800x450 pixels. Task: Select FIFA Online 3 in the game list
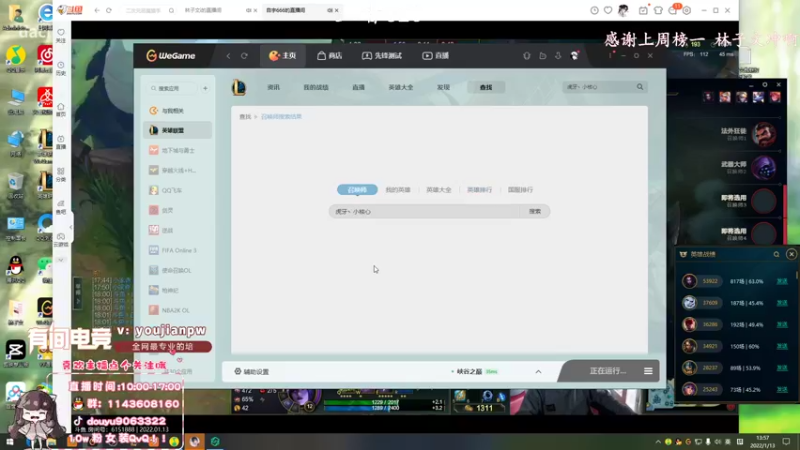tap(178, 250)
